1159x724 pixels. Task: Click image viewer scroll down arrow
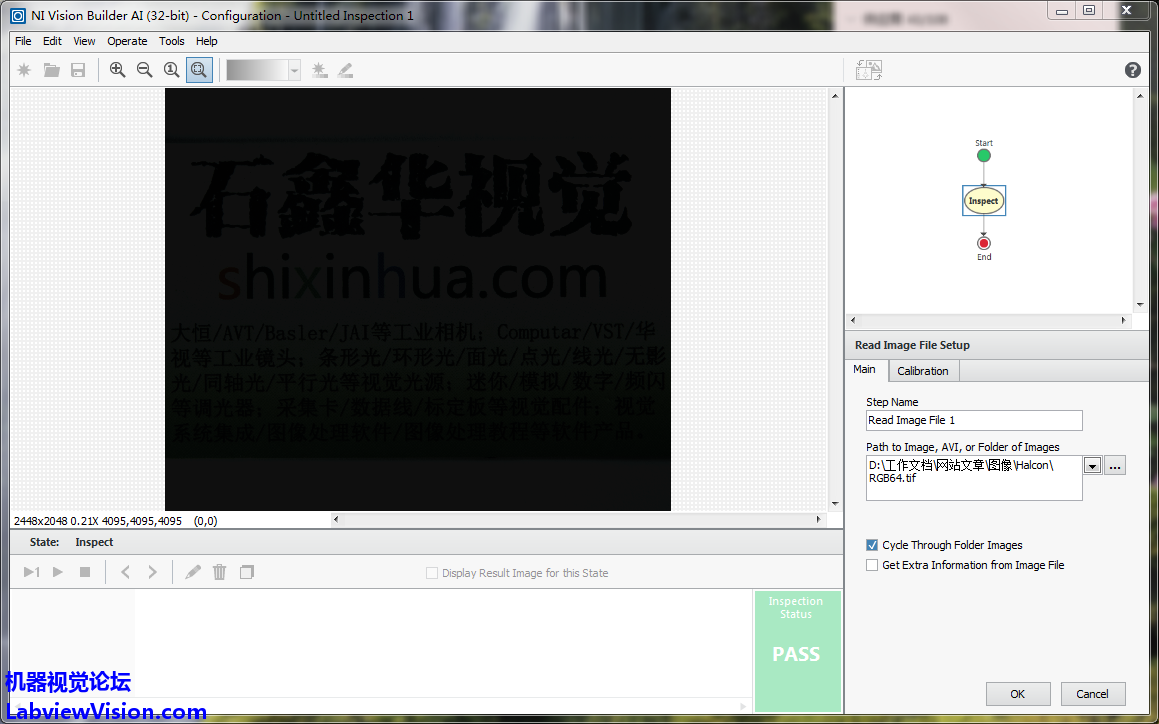pyautogui.click(x=835, y=504)
